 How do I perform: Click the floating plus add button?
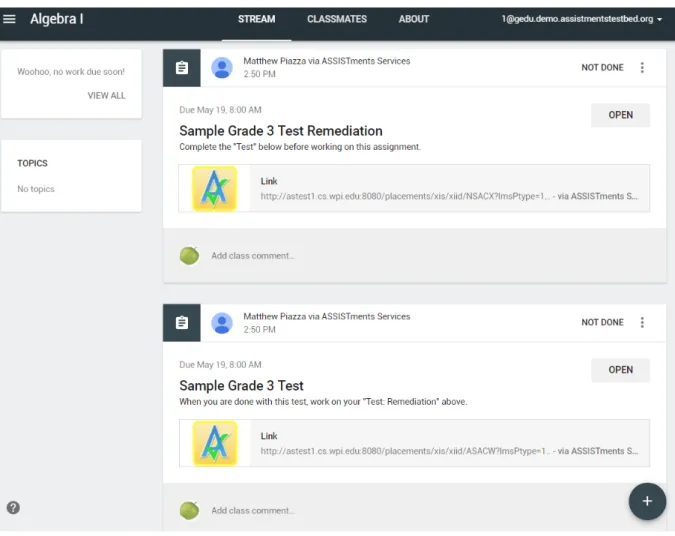647,501
